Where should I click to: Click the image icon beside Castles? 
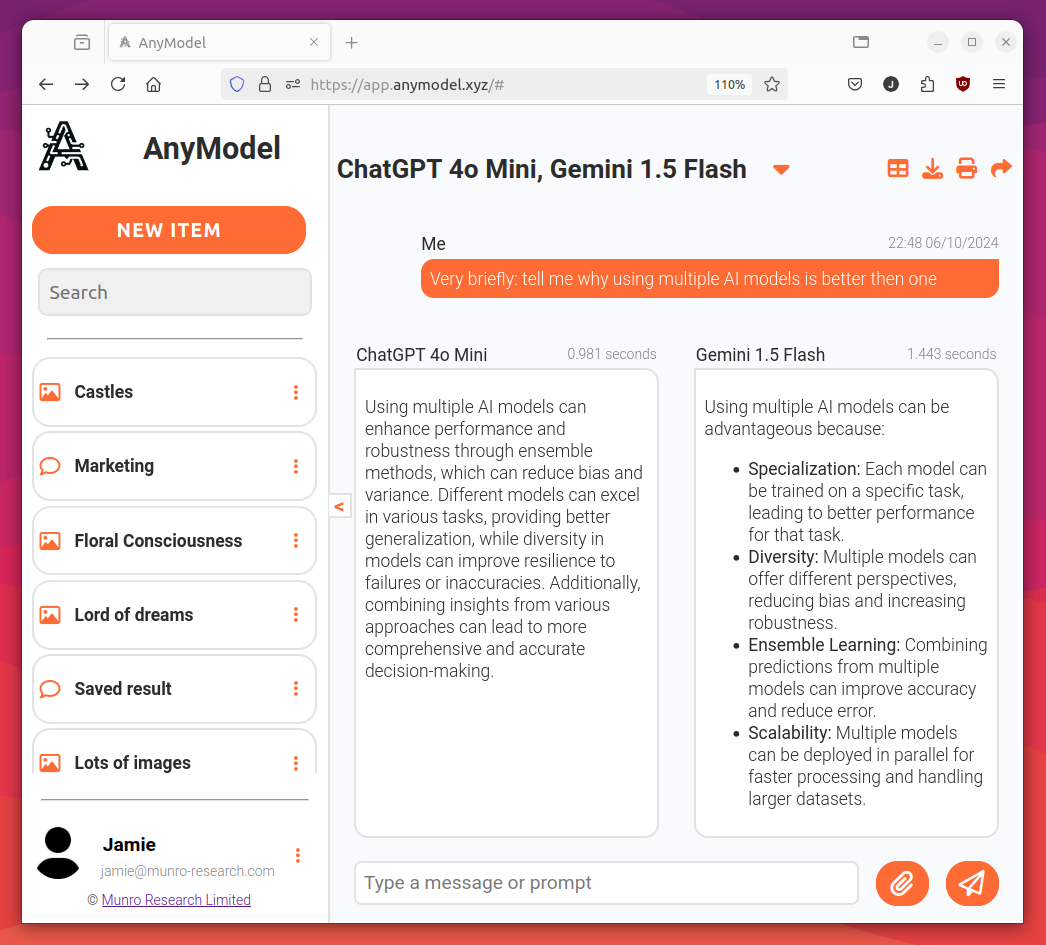click(50, 392)
